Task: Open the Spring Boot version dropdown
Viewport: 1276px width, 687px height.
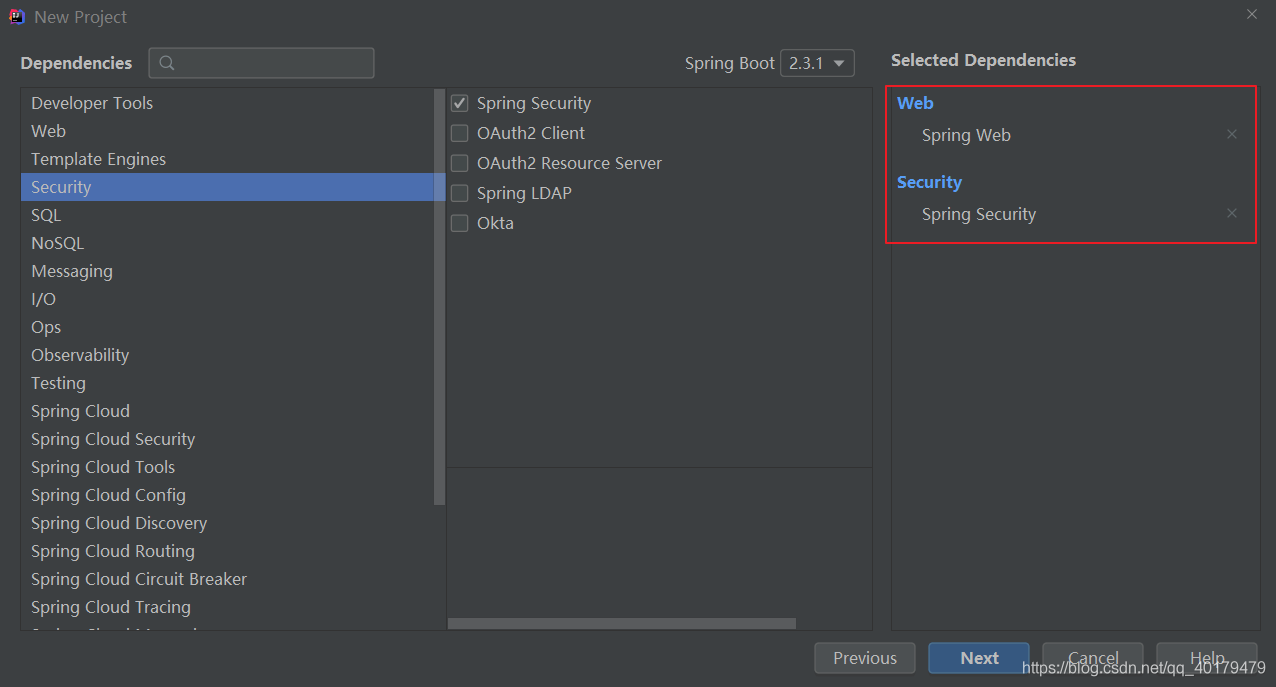Action: [817, 63]
